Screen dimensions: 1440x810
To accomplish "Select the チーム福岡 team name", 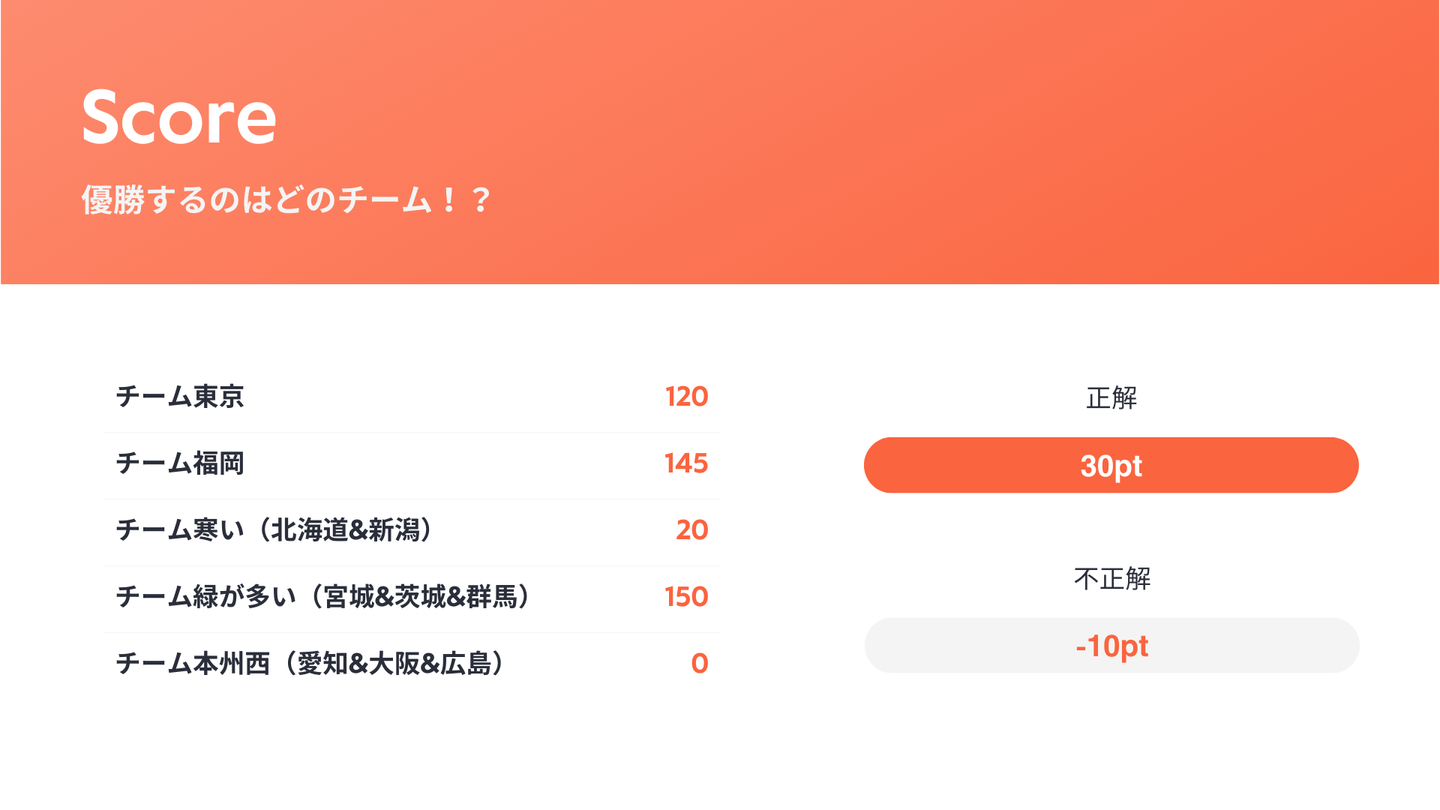I will pyautogui.click(x=180, y=464).
